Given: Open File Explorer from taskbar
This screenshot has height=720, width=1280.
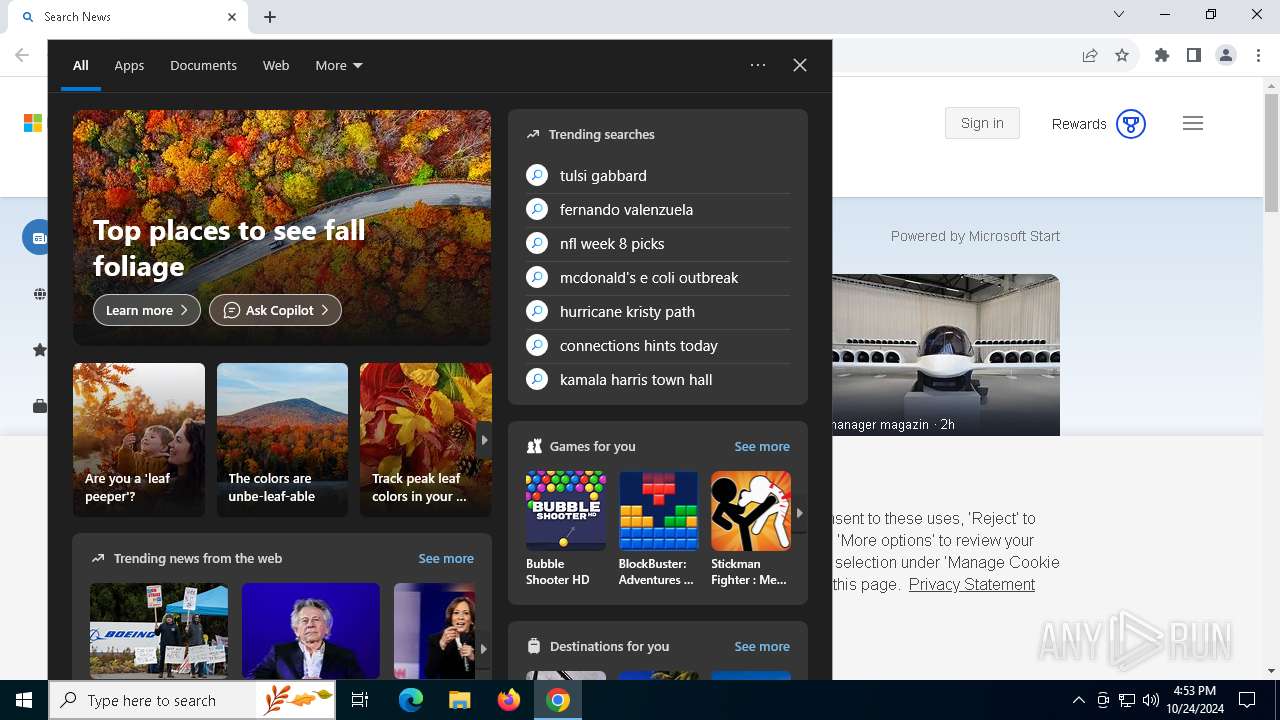Looking at the screenshot, I should click(x=460, y=700).
